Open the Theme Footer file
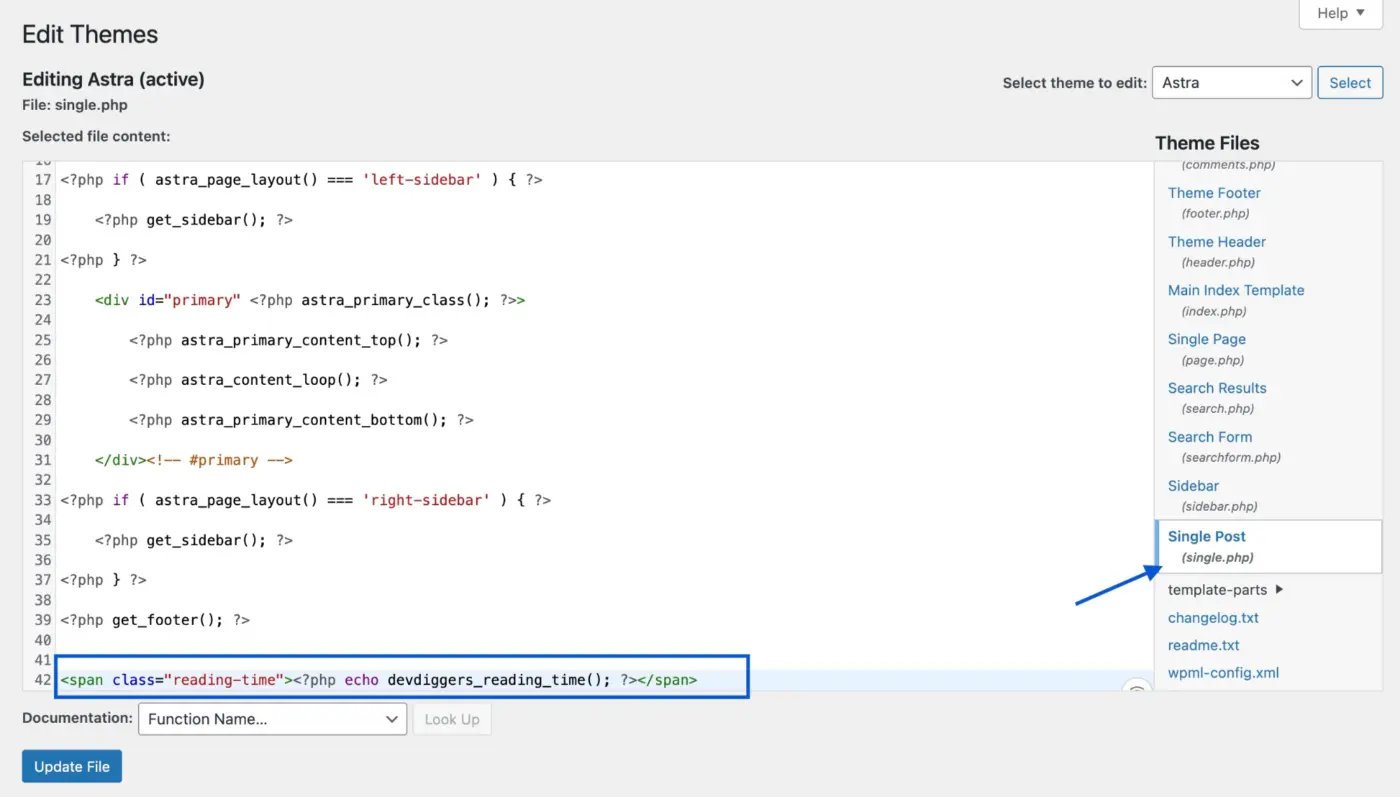The width and height of the screenshot is (1400, 797). click(1214, 193)
